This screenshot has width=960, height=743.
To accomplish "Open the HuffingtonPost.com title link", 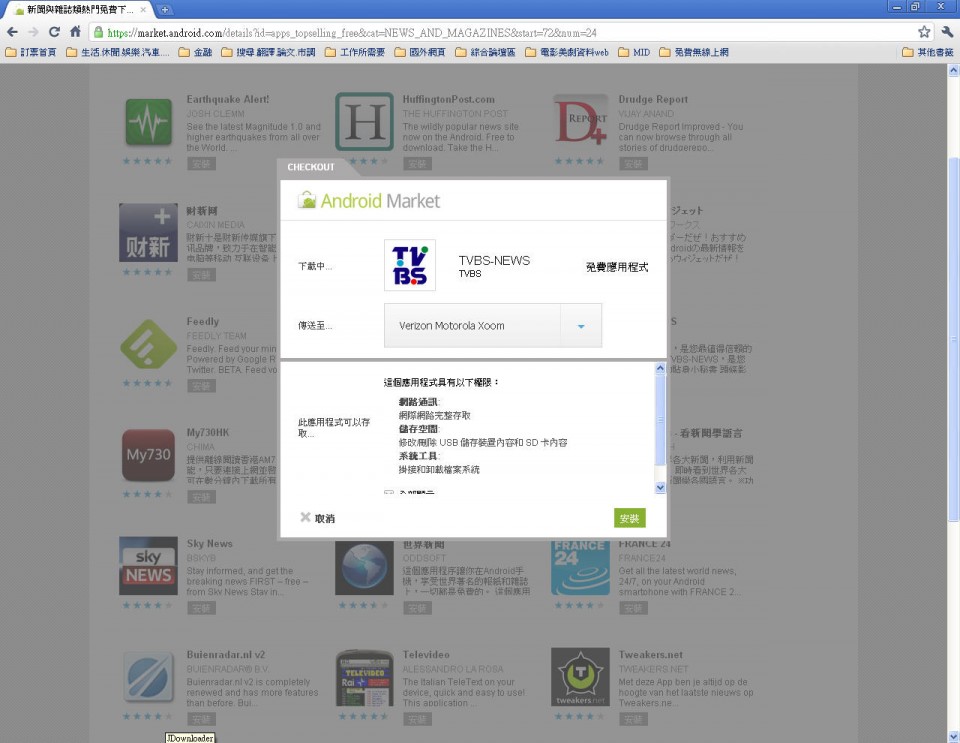I will click(449, 99).
